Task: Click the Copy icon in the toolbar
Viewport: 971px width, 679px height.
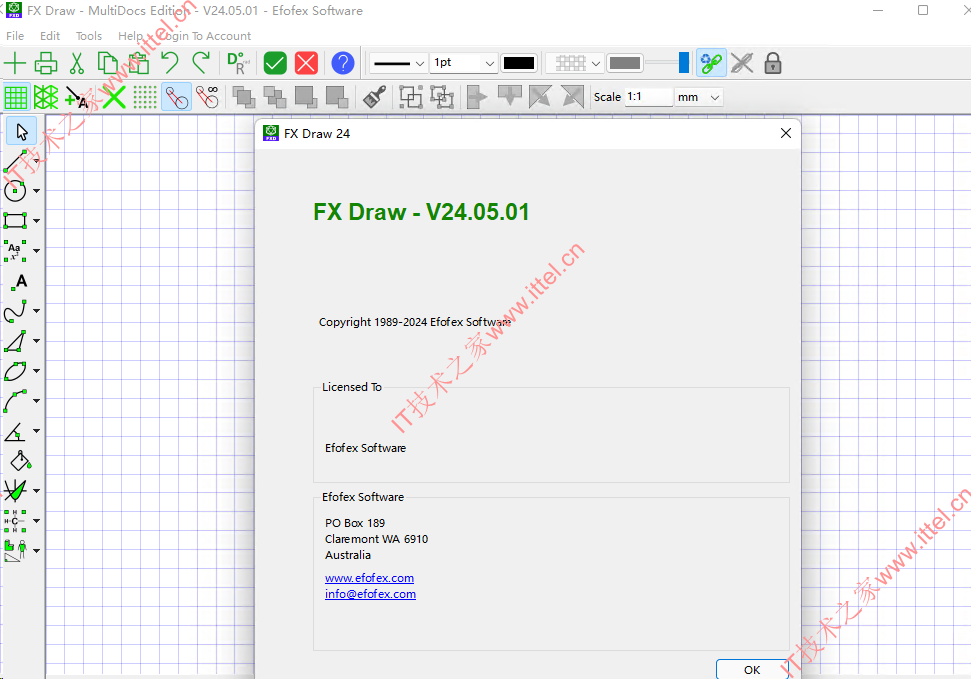Action: pos(108,63)
